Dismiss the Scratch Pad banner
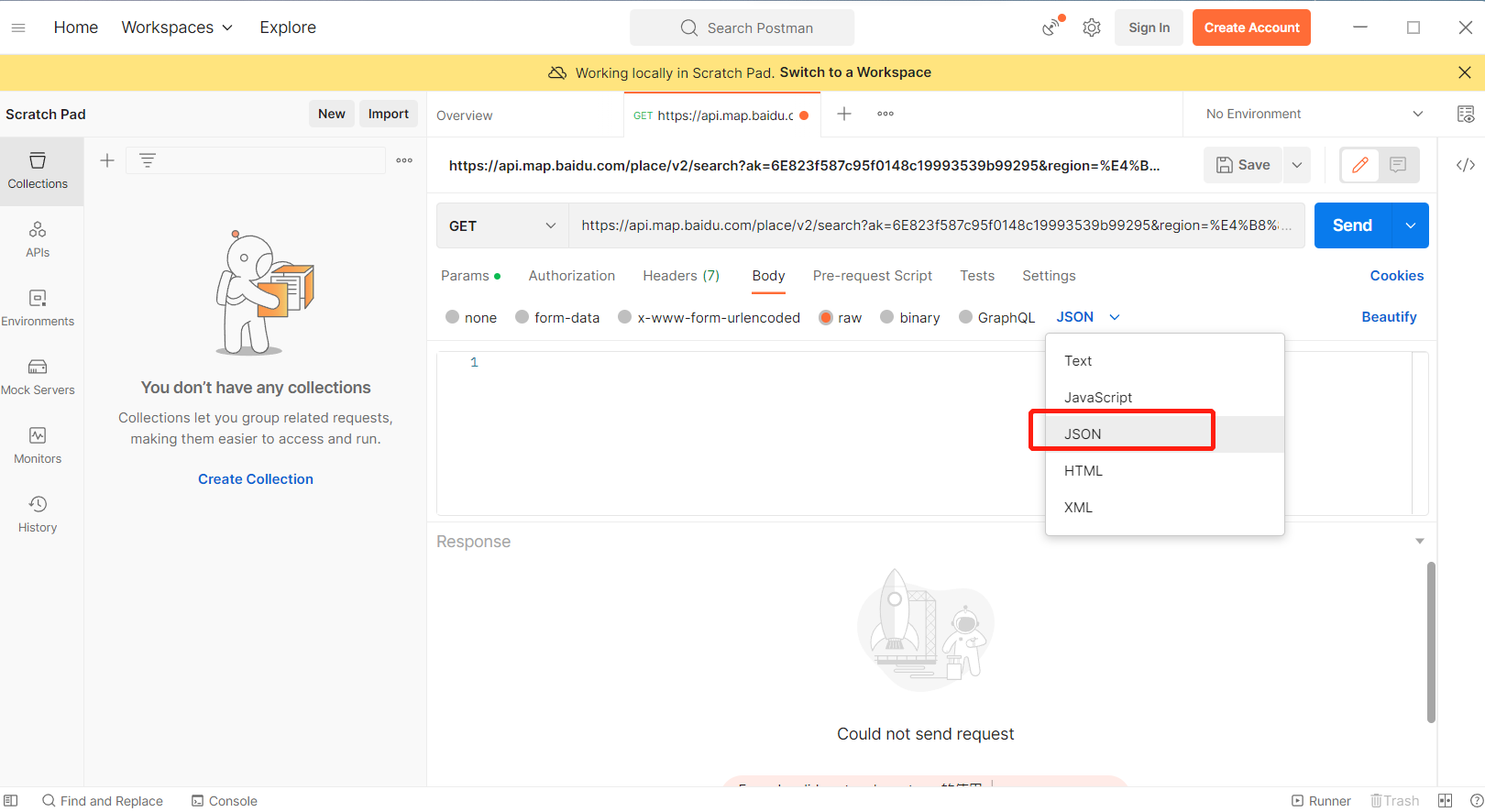 pos(1465,72)
